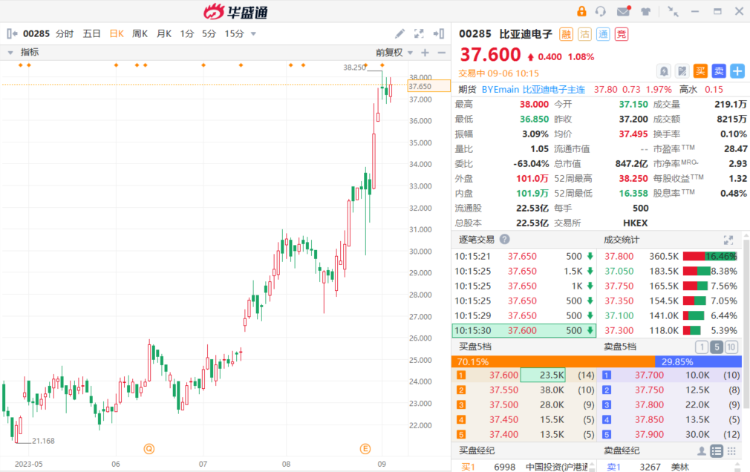Select the 1分 one-minute tab

click(x=187, y=33)
